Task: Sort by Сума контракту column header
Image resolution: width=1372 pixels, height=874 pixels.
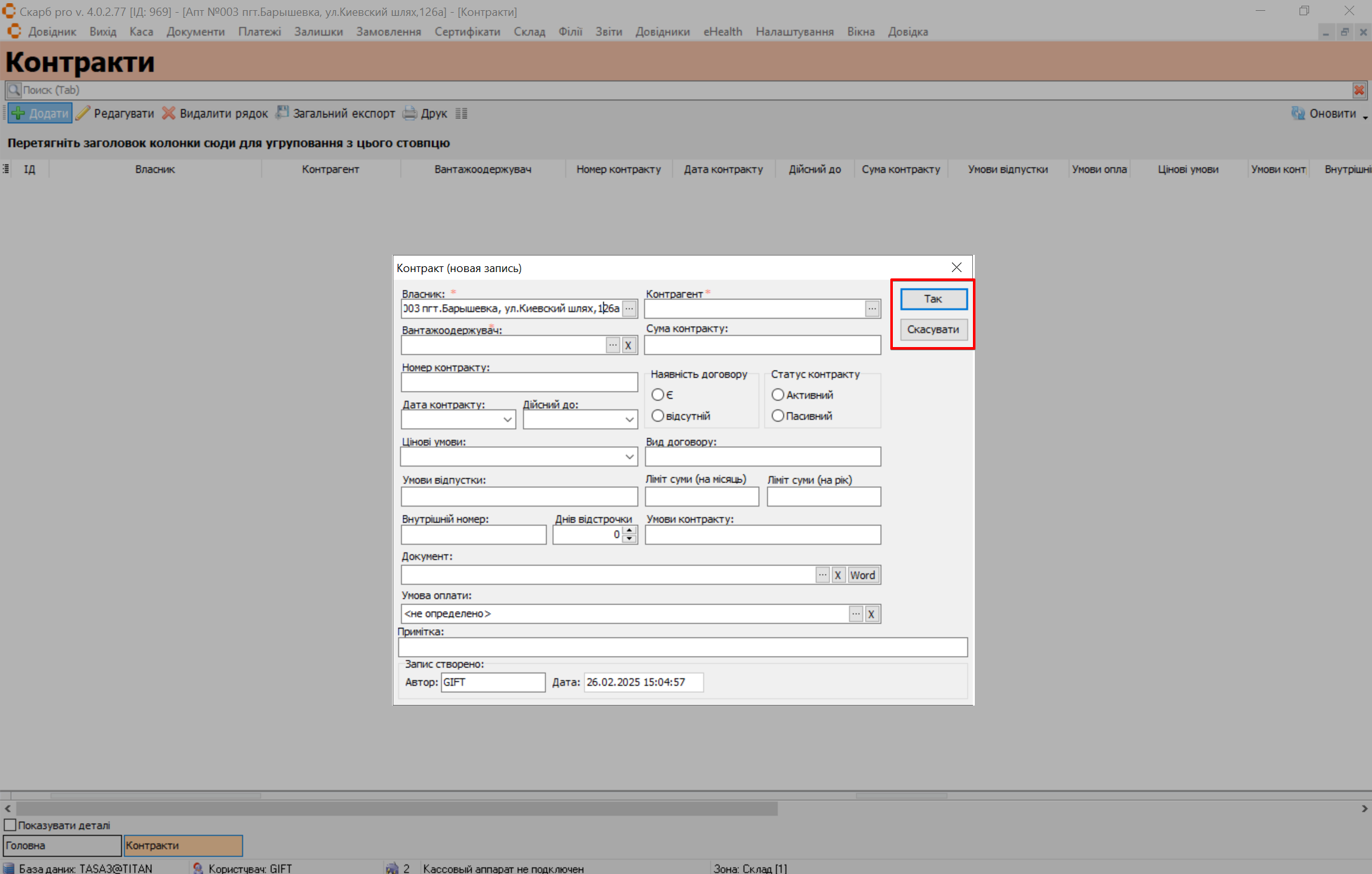Action: 900,169
